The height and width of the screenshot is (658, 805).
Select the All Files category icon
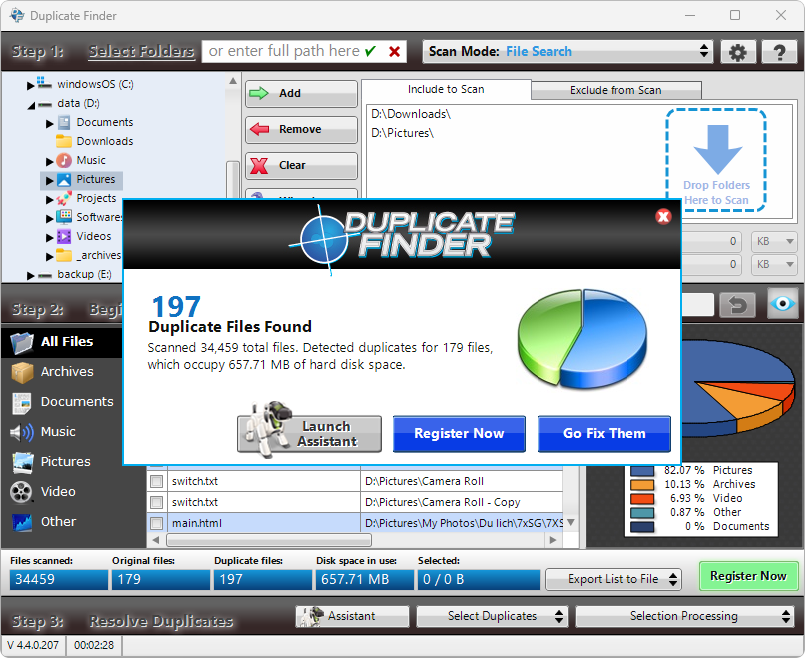(22, 342)
